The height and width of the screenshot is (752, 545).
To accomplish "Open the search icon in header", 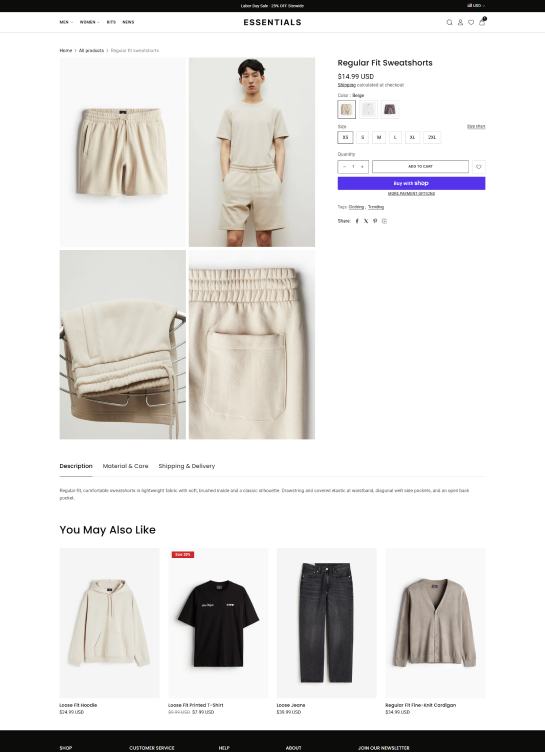I will click(450, 22).
